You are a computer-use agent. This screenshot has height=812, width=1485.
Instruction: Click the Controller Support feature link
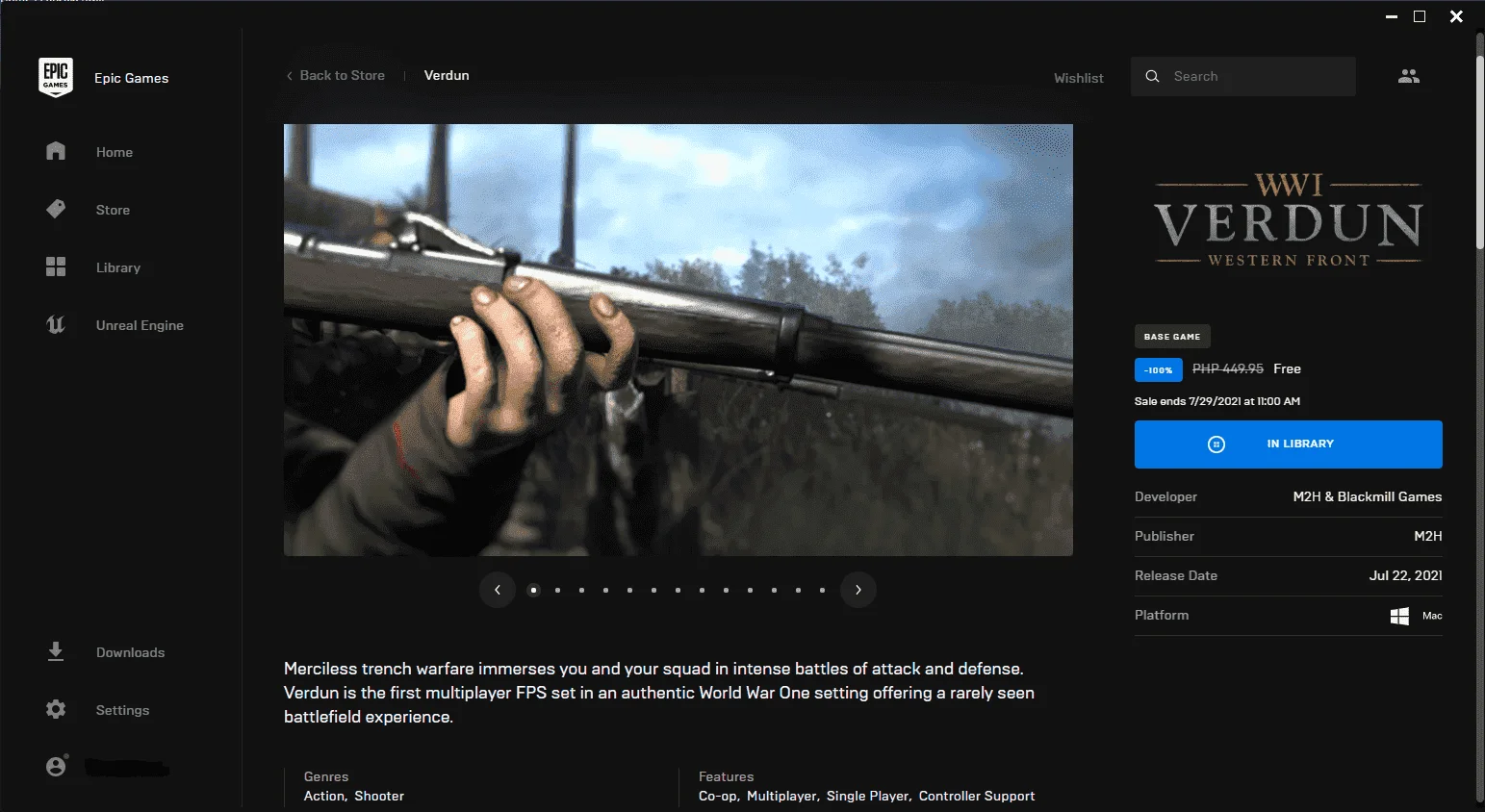pyautogui.click(x=977, y=796)
